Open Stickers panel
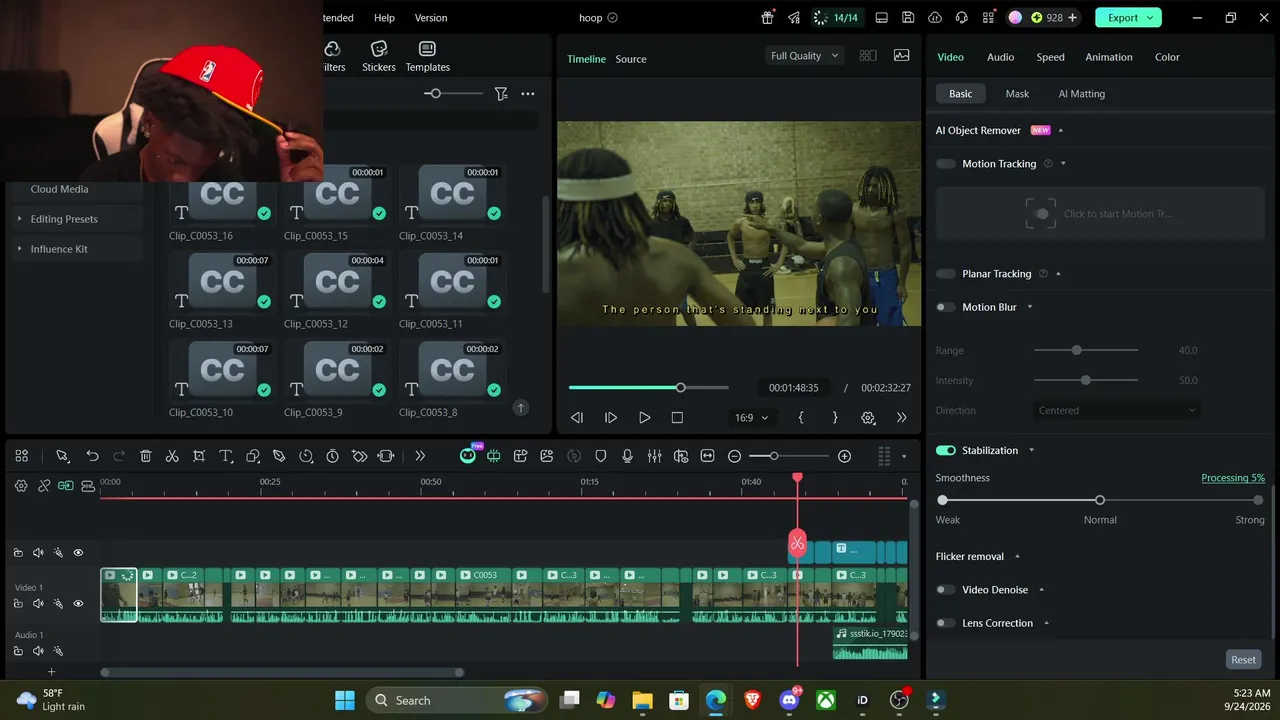Image resolution: width=1280 pixels, height=720 pixels. point(379,56)
